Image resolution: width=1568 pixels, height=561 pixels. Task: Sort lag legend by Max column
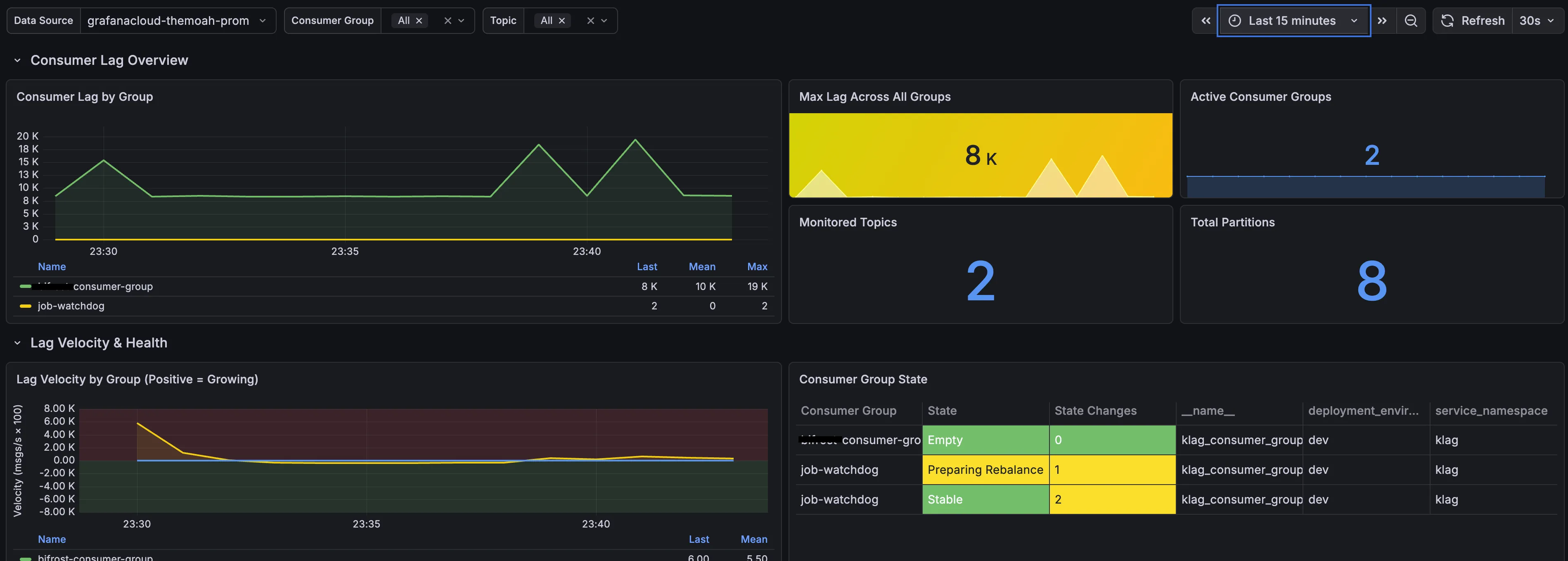(757, 267)
